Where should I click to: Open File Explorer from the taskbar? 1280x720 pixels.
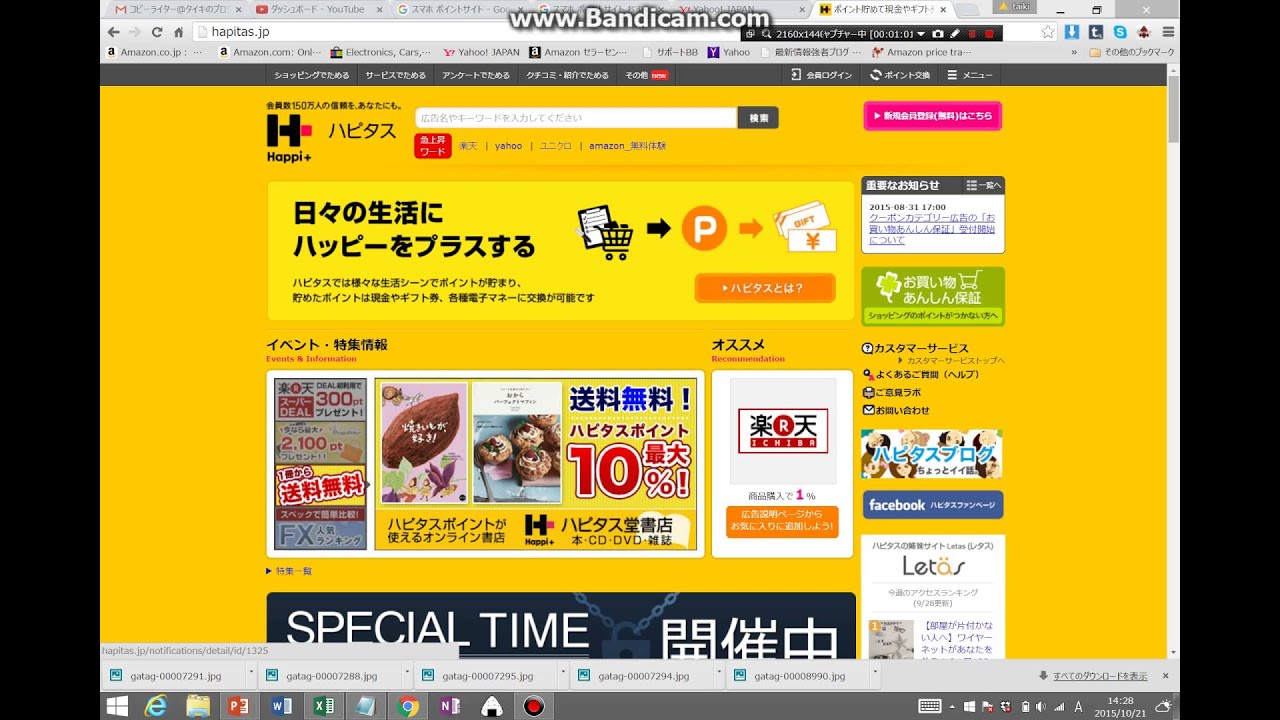198,706
